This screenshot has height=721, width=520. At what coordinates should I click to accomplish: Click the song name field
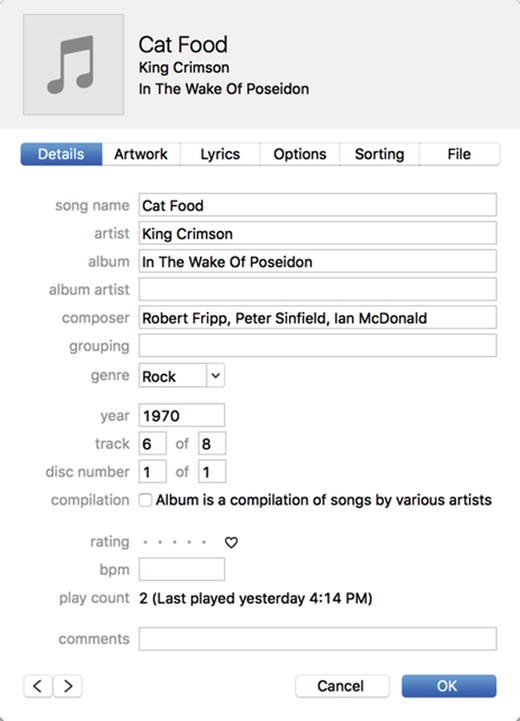point(318,205)
